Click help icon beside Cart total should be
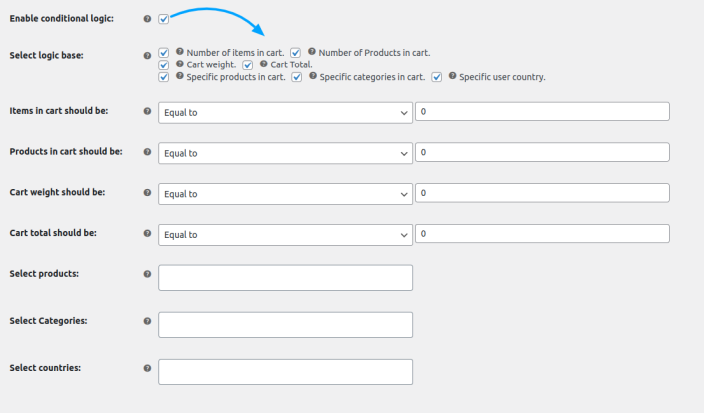The height and width of the screenshot is (413, 704). (x=148, y=234)
